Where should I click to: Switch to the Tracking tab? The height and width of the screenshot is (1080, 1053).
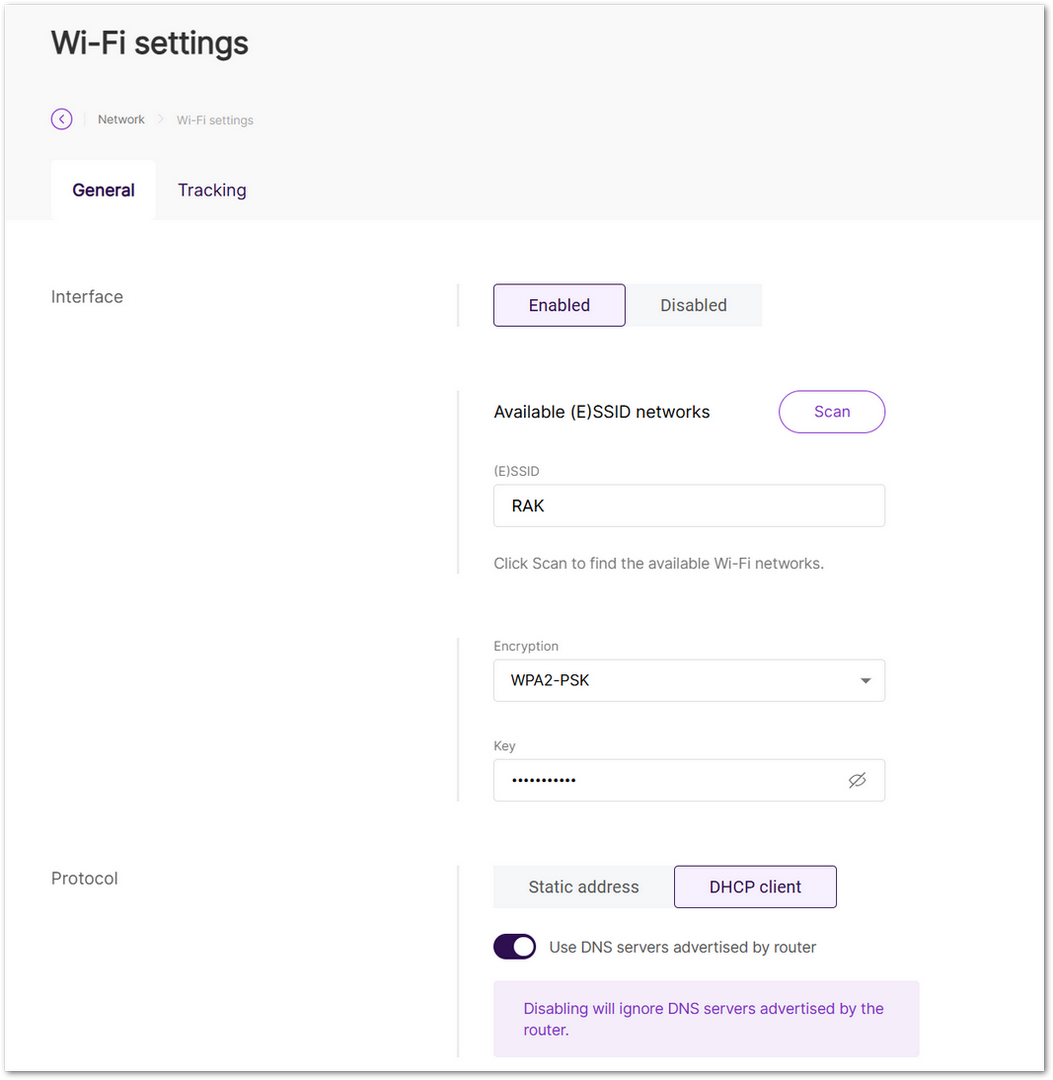[x=211, y=190]
